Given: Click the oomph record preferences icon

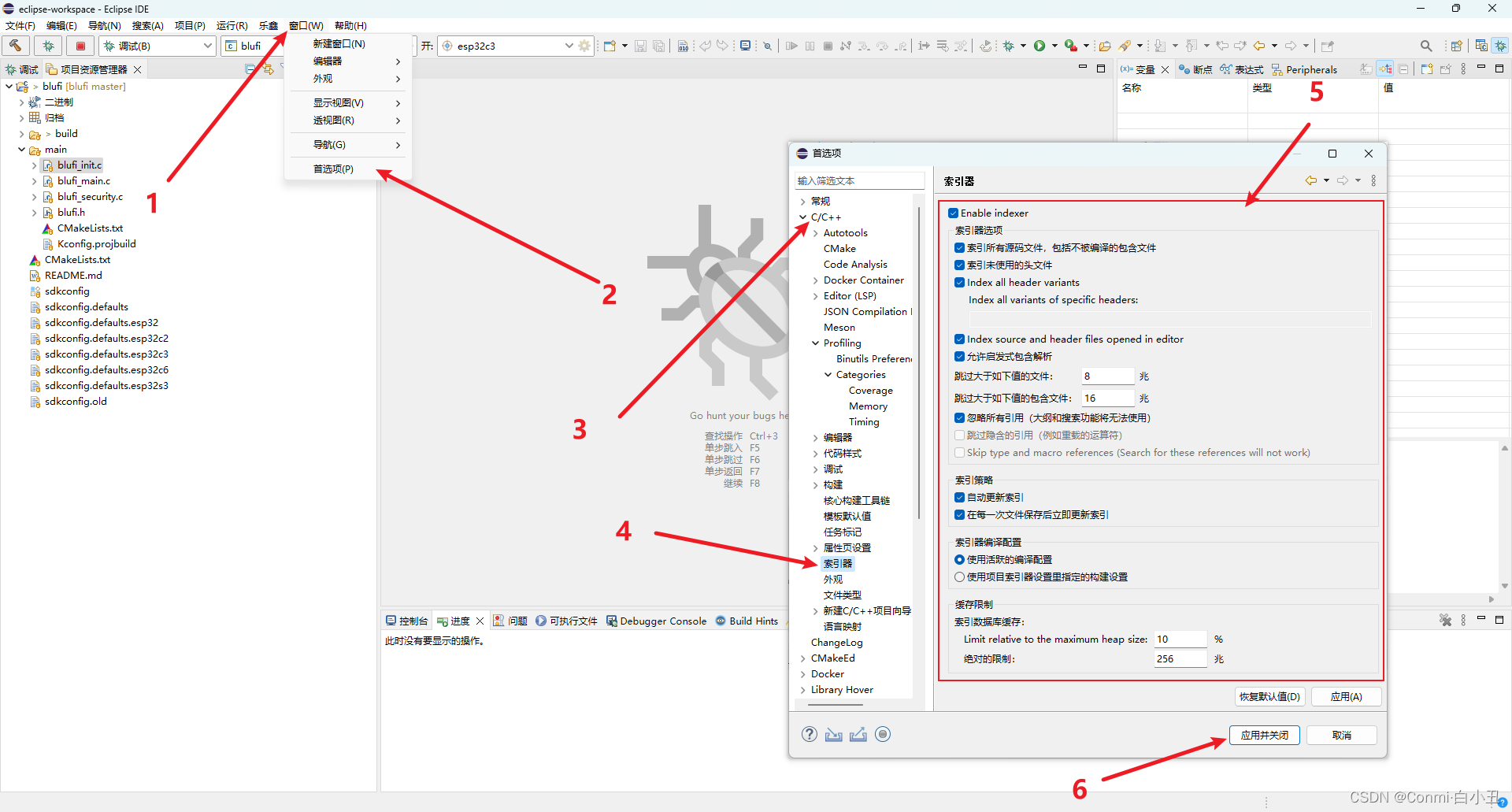Looking at the screenshot, I should [883, 734].
